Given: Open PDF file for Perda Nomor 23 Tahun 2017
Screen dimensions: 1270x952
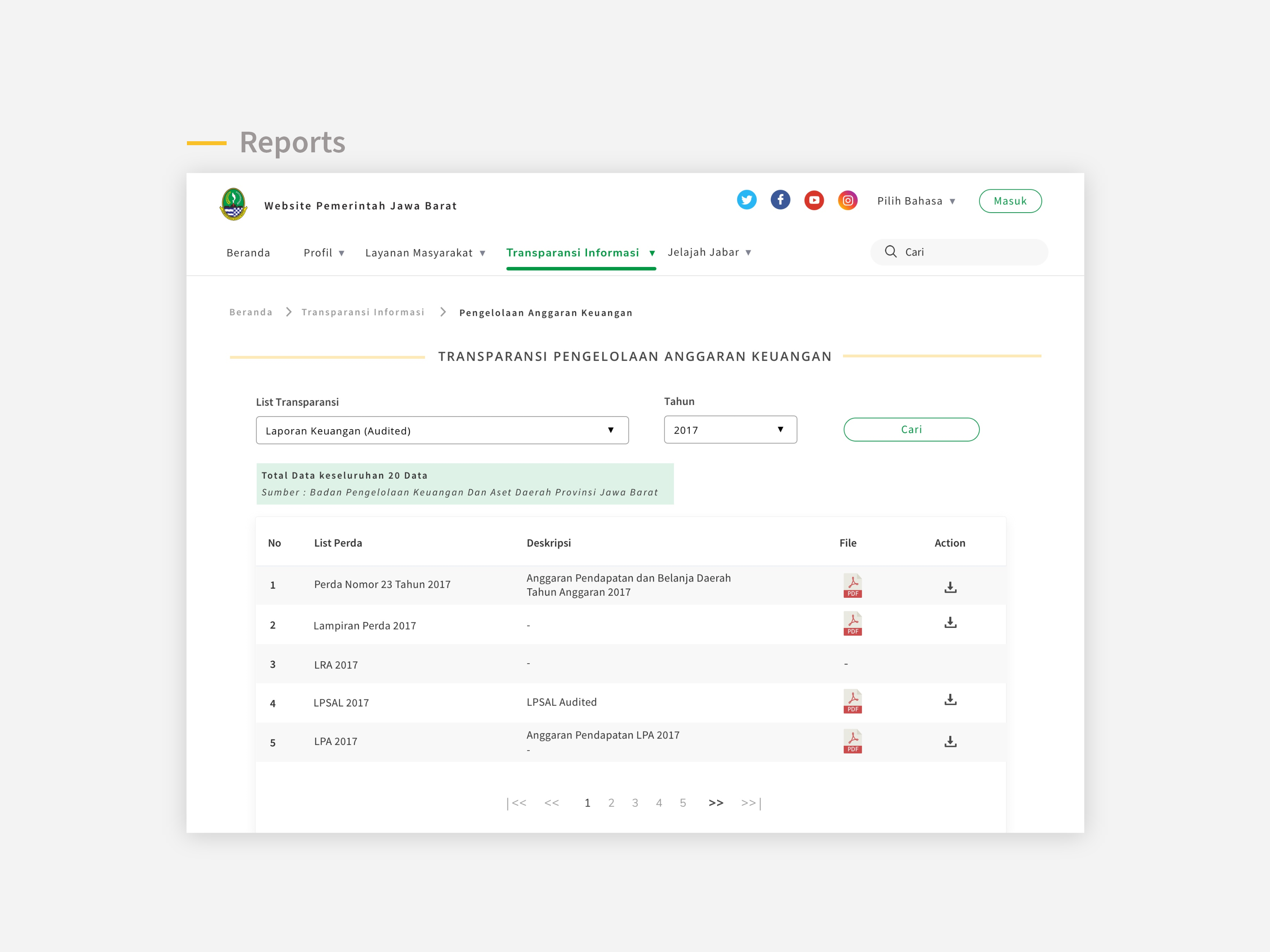Looking at the screenshot, I should click(852, 585).
